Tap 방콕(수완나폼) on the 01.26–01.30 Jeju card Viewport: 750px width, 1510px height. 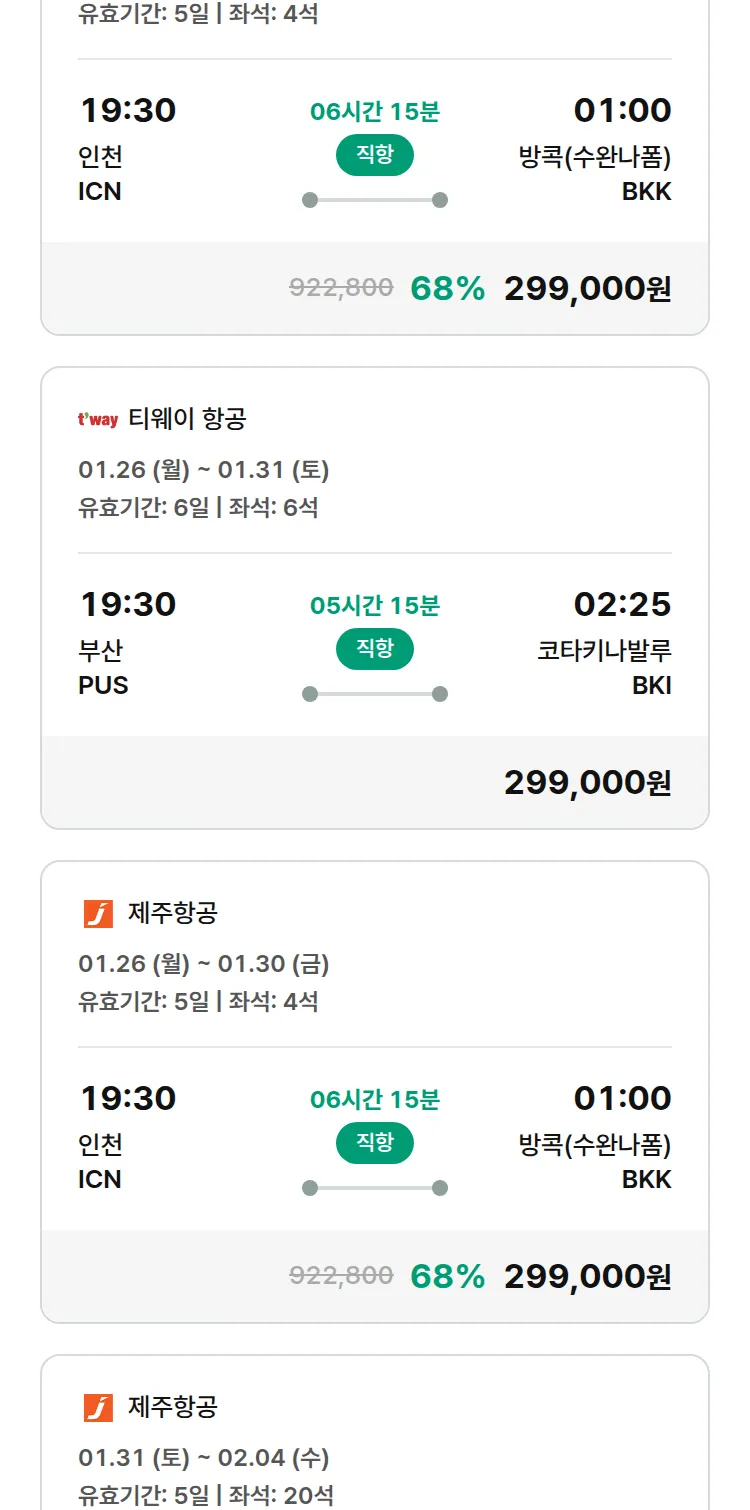pos(595,1144)
